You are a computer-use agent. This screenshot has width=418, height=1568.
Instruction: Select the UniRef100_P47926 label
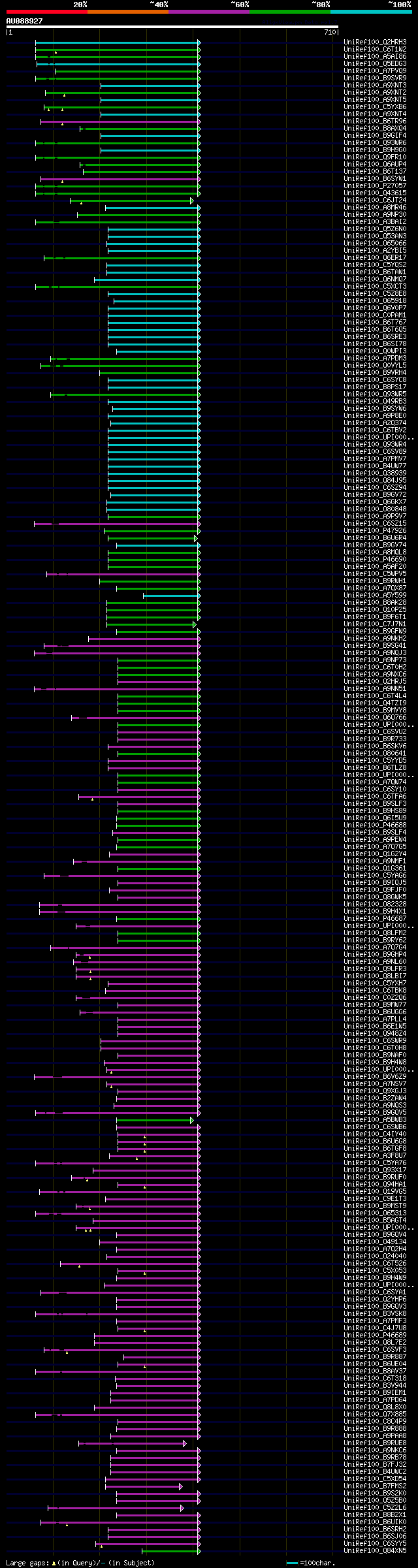(x=375, y=531)
